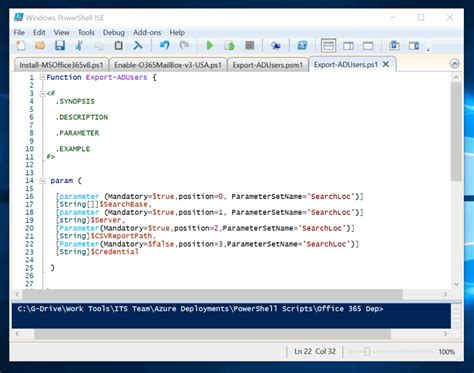Image resolution: width=474 pixels, height=373 pixels.
Task: Click the Run selection icon
Action: click(229, 45)
